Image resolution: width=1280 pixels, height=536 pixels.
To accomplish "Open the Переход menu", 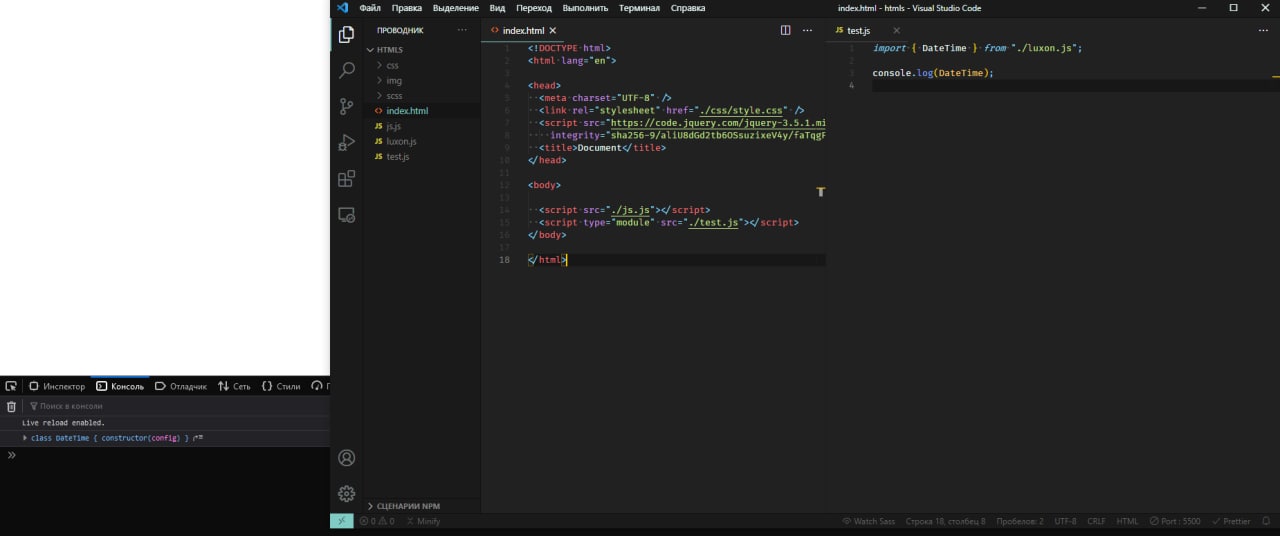I will 533,8.
